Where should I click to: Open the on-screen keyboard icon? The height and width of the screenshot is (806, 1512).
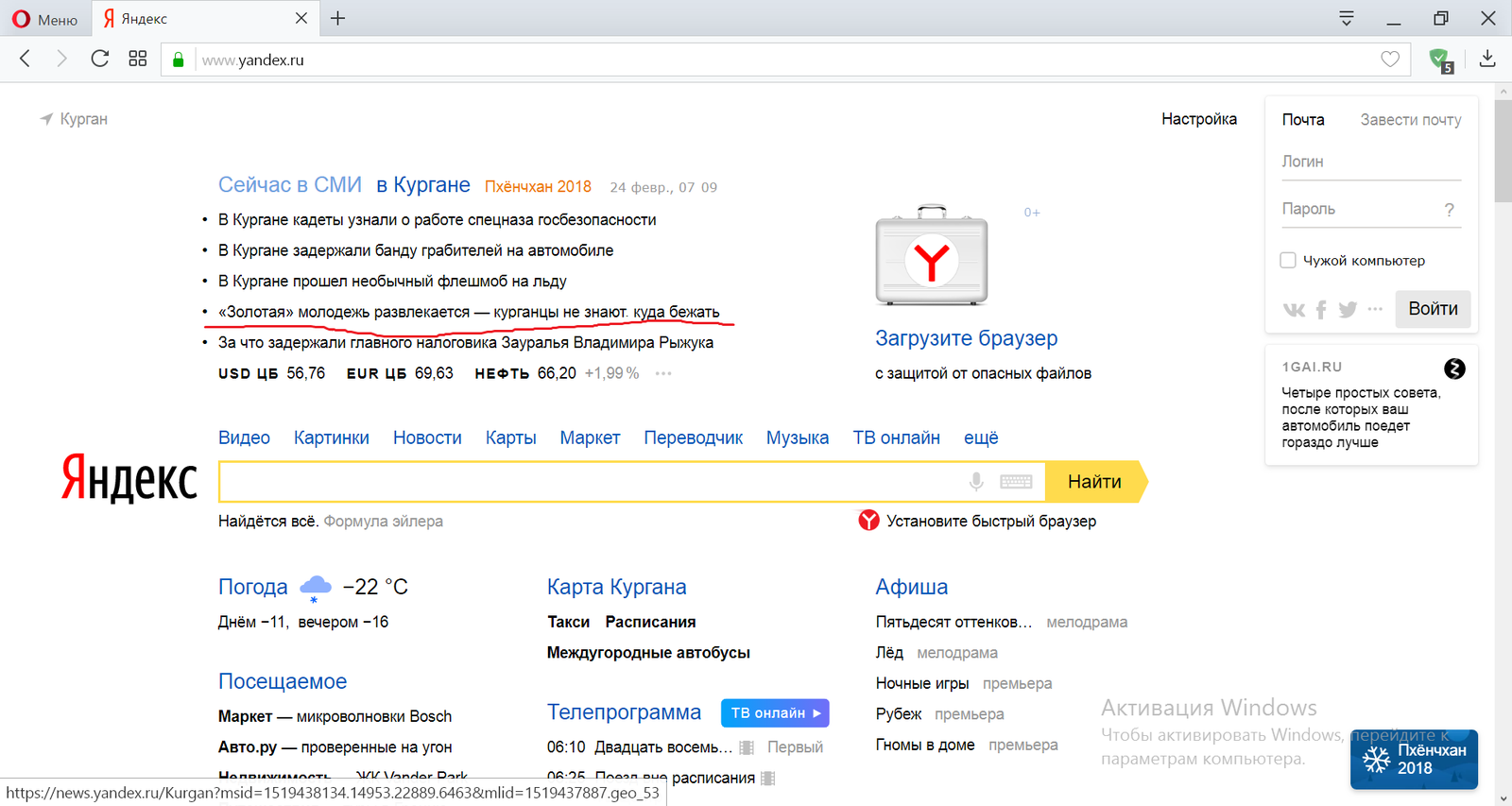coord(1016,482)
